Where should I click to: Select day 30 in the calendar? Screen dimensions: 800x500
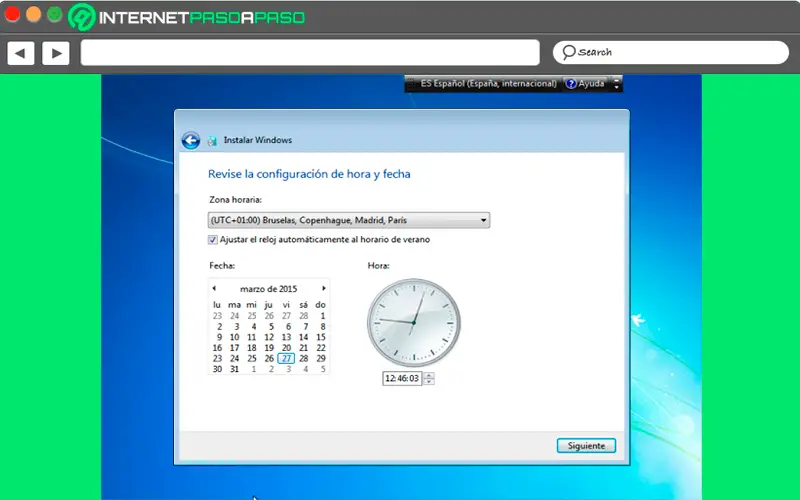click(x=217, y=369)
